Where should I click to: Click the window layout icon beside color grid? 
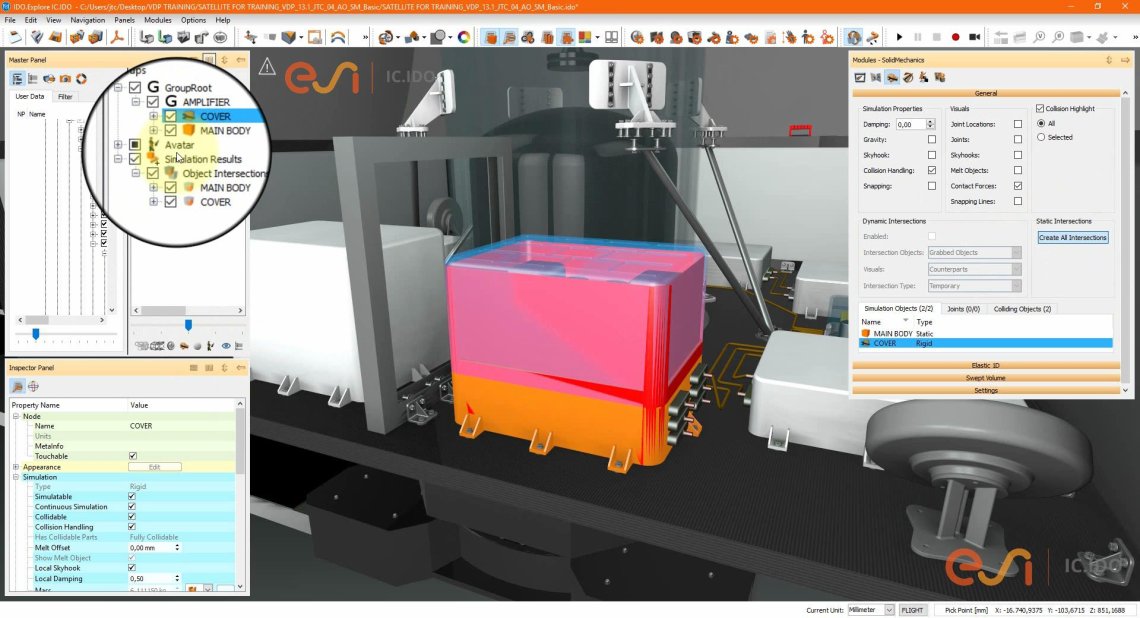(611, 37)
